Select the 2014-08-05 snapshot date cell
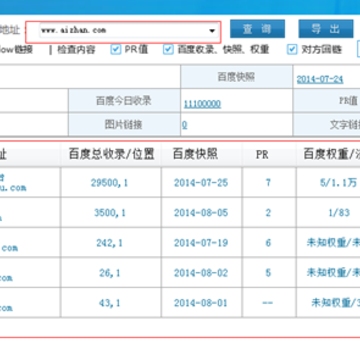The height and width of the screenshot is (360, 360). point(202,213)
